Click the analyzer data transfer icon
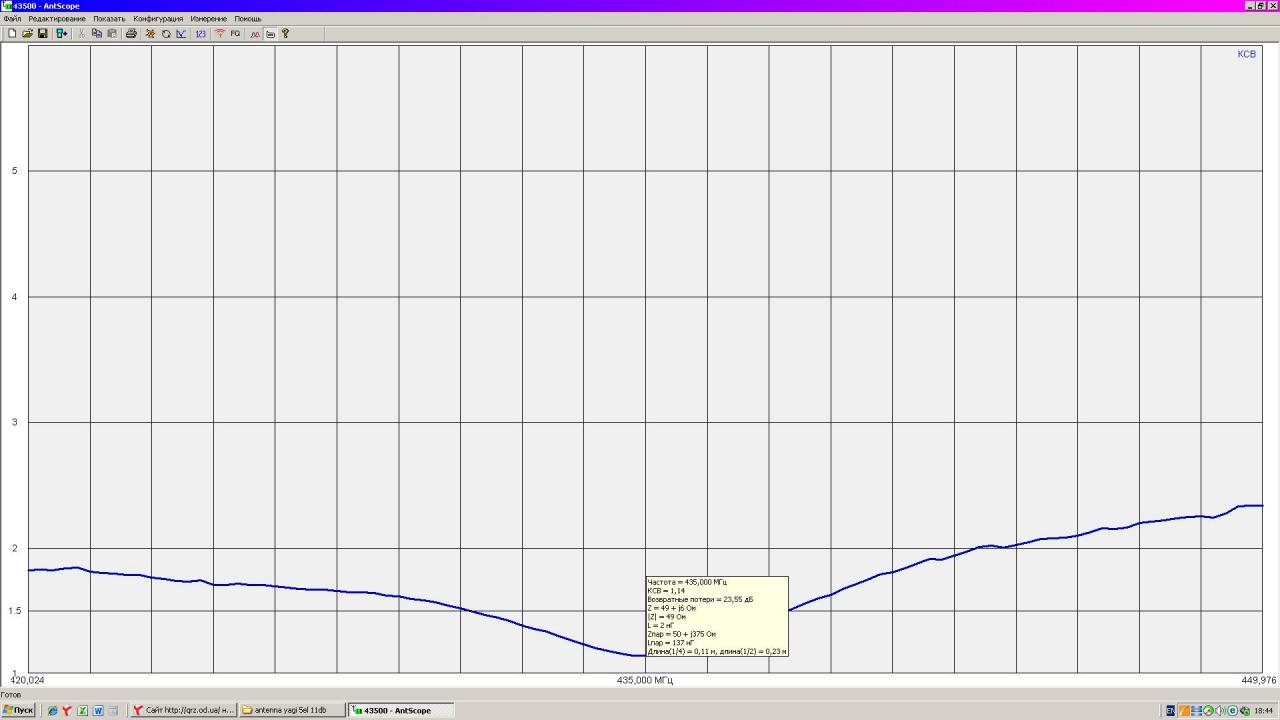 click(61, 33)
